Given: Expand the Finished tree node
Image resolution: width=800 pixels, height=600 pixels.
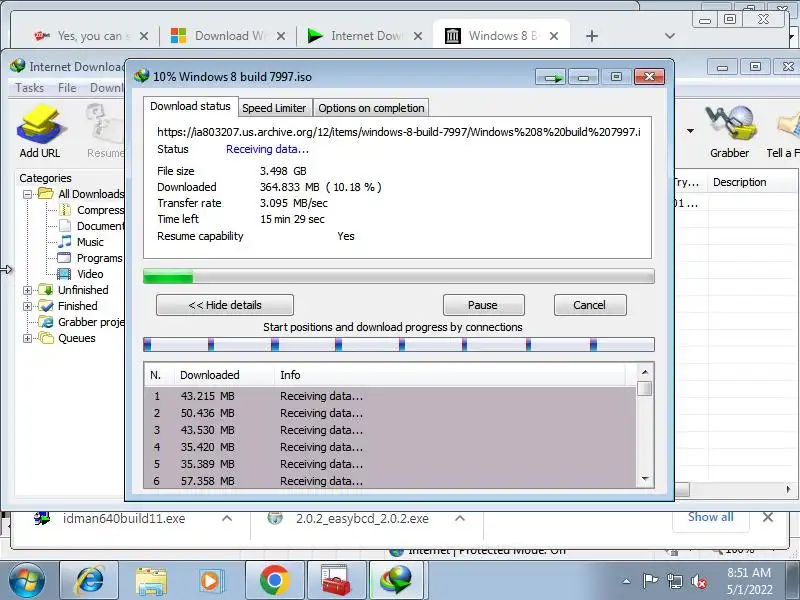Looking at the screenshot, I should point(28,306).
